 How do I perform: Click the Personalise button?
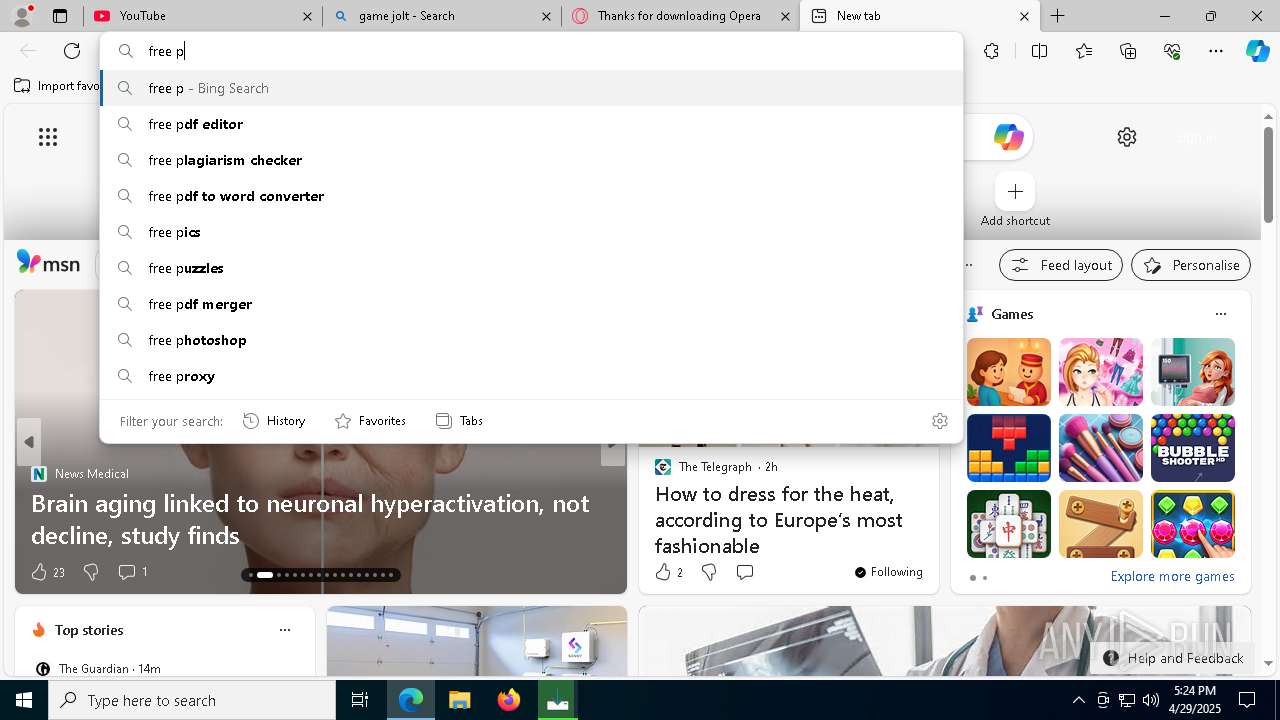1190,265
